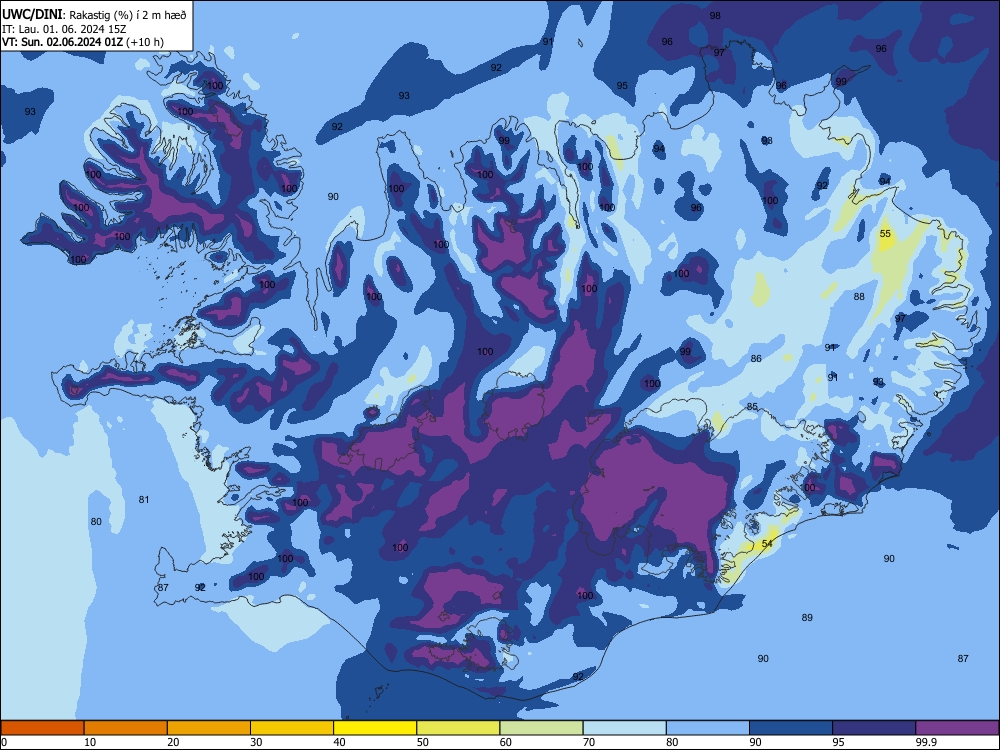Pick the dark indigo 95–99.9 legend swatch
The image size is (1000, 750).
pos(874,728)
